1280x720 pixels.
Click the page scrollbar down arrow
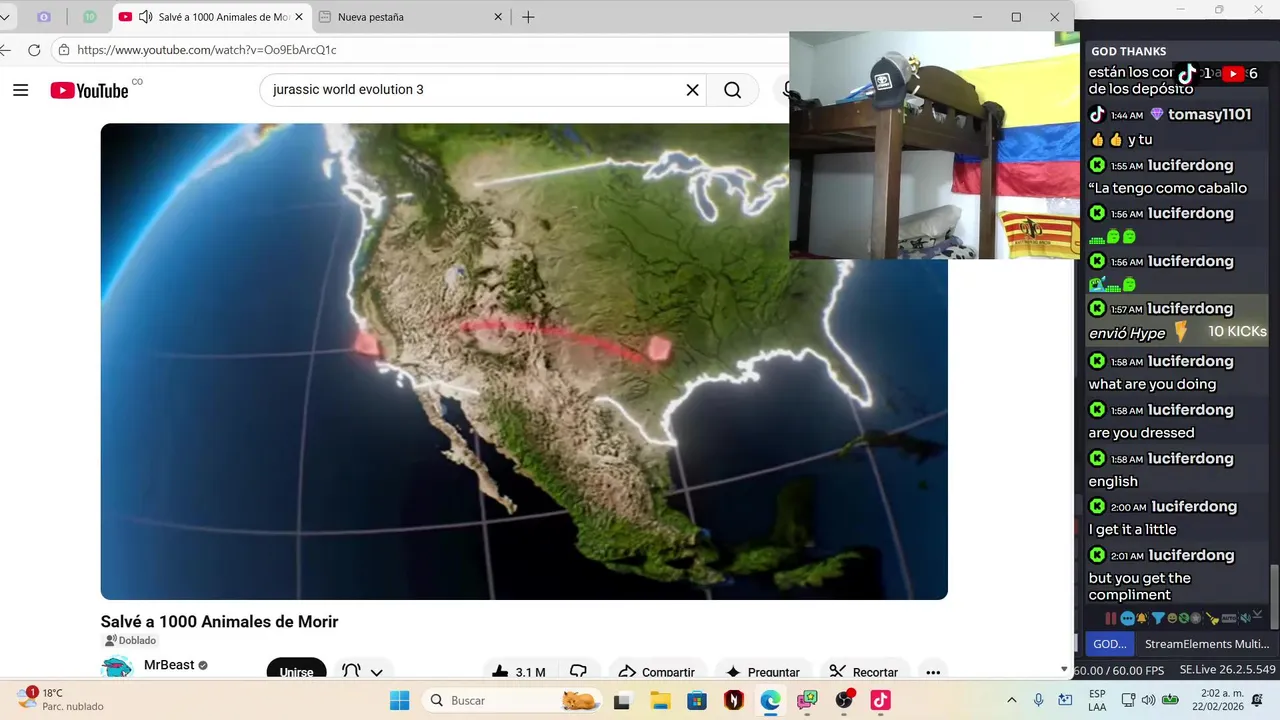[x=1063, y=670]
